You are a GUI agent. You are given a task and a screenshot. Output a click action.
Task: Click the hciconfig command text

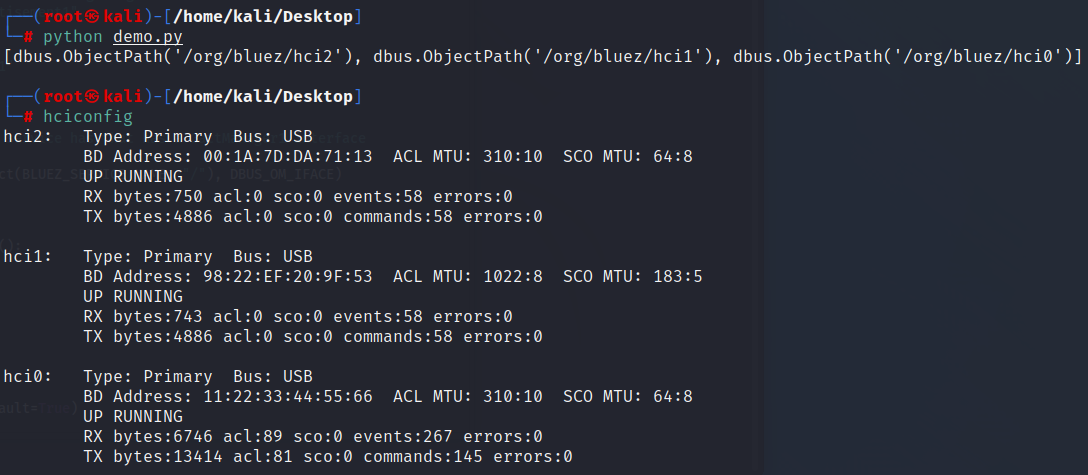coord(88,116)
